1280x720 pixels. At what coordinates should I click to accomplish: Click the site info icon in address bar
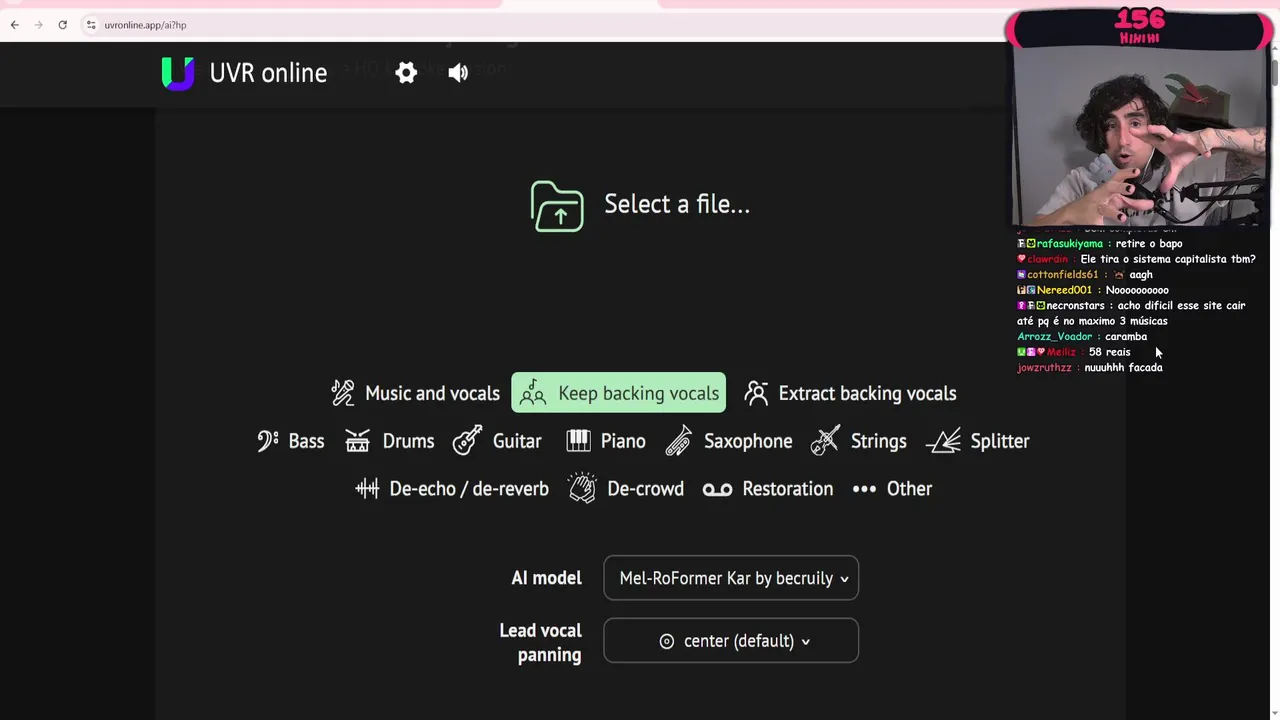click(x=90, y=25)
